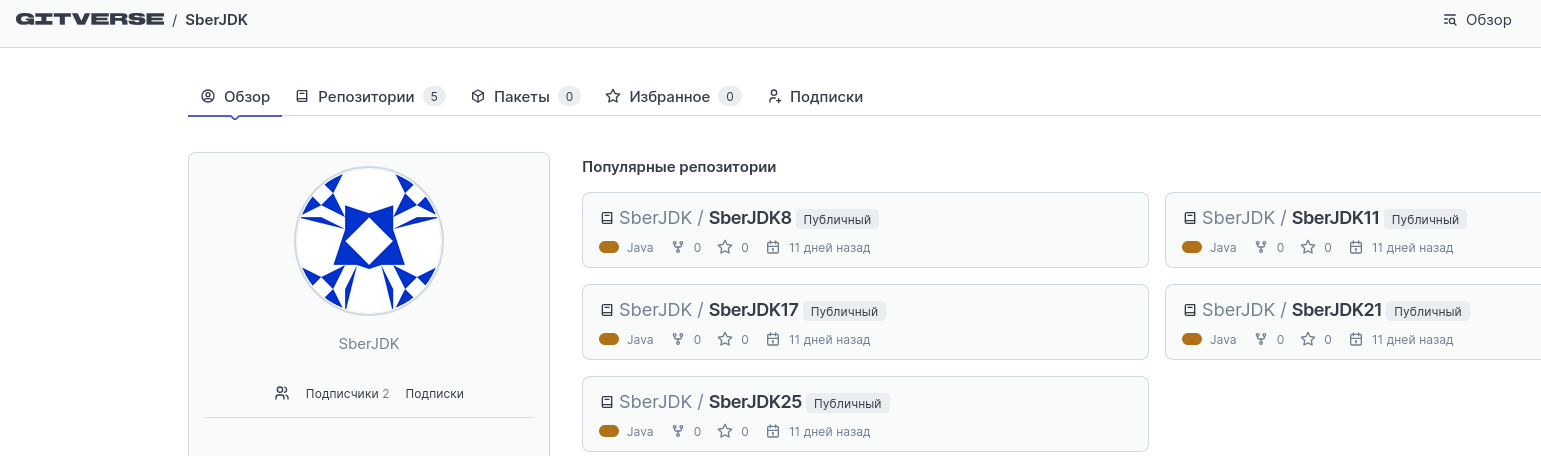Click the repo icon beside SberJDK21
Viewport: 1541px width, 456px height.
1189,310
